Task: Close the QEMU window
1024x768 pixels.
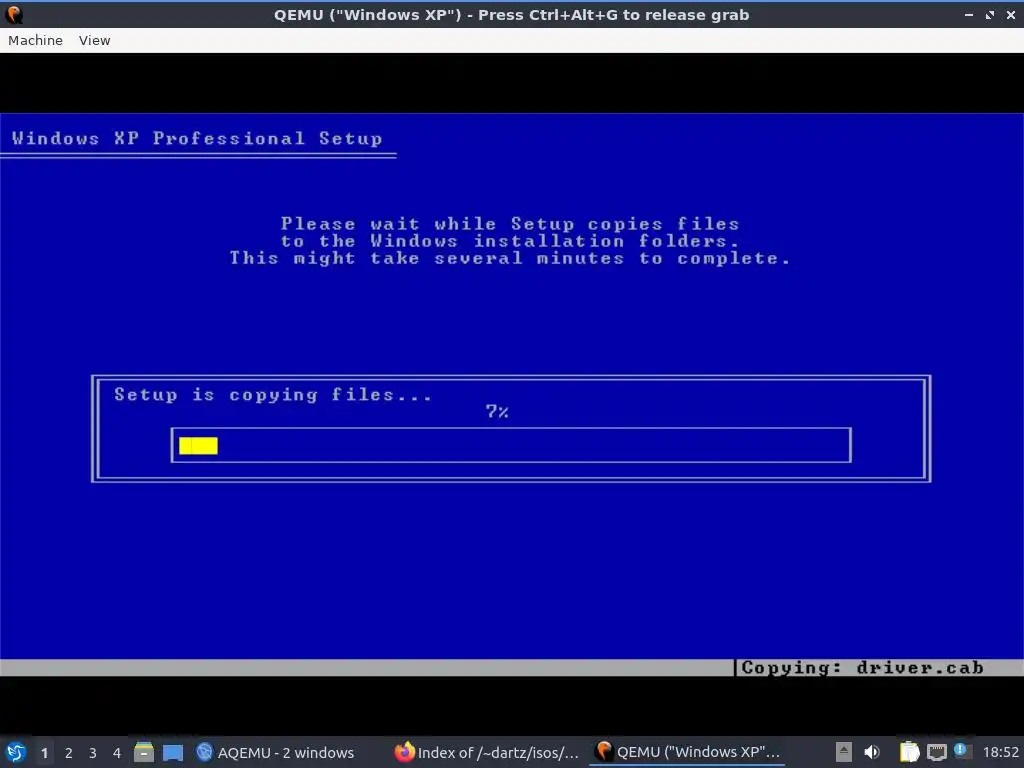Action: [1010, 14]
